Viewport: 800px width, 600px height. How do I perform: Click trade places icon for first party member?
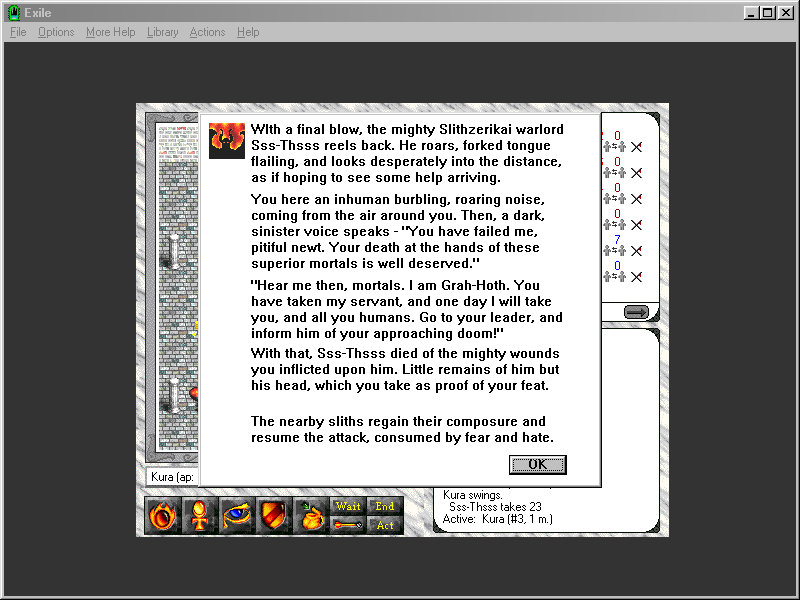click(614, 147)
